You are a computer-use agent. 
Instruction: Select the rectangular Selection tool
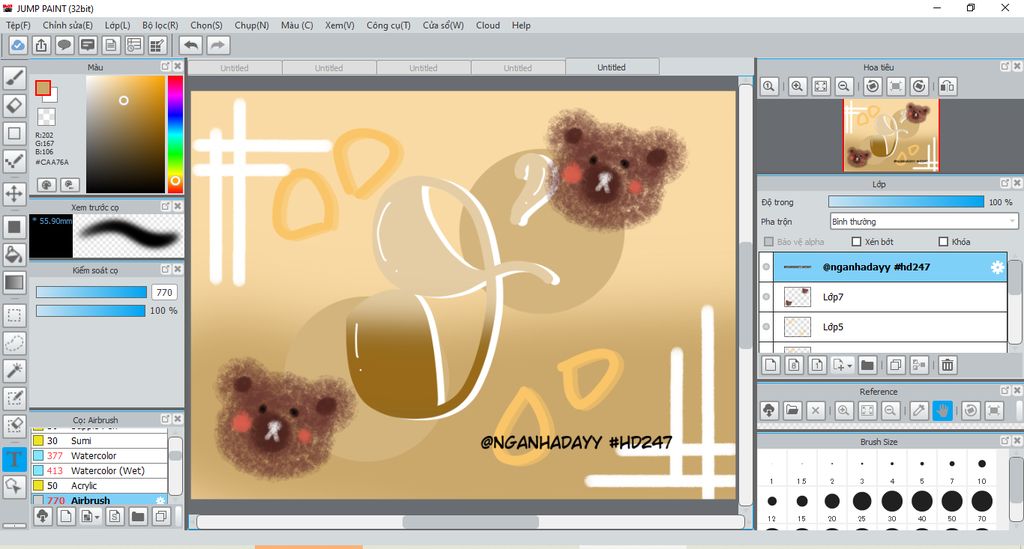tap(14, 315)
